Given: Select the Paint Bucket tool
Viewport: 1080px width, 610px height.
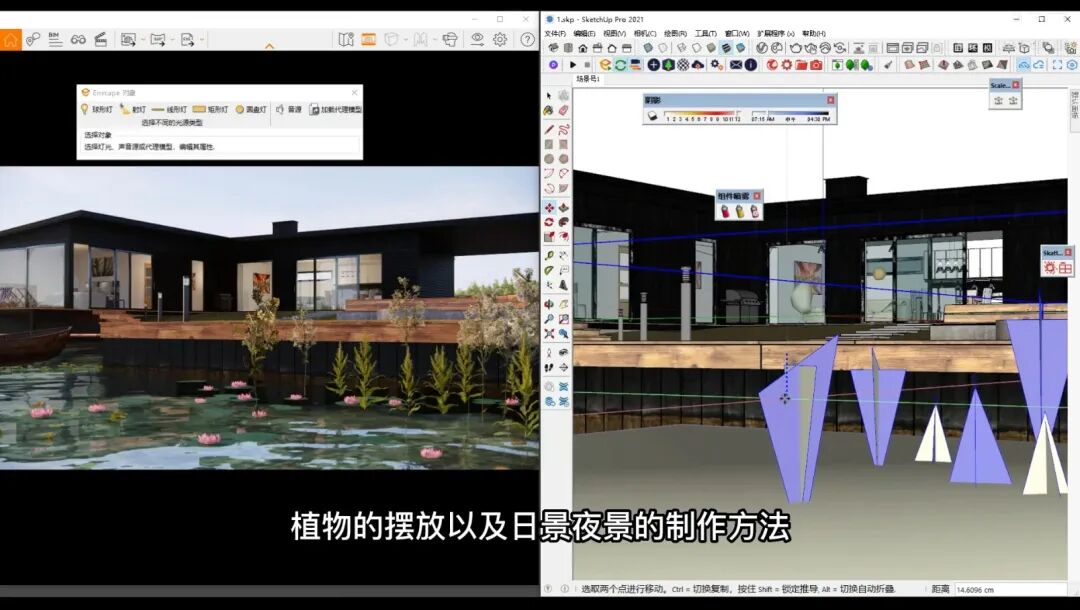Looking at the screenshot, I should 549,110.
